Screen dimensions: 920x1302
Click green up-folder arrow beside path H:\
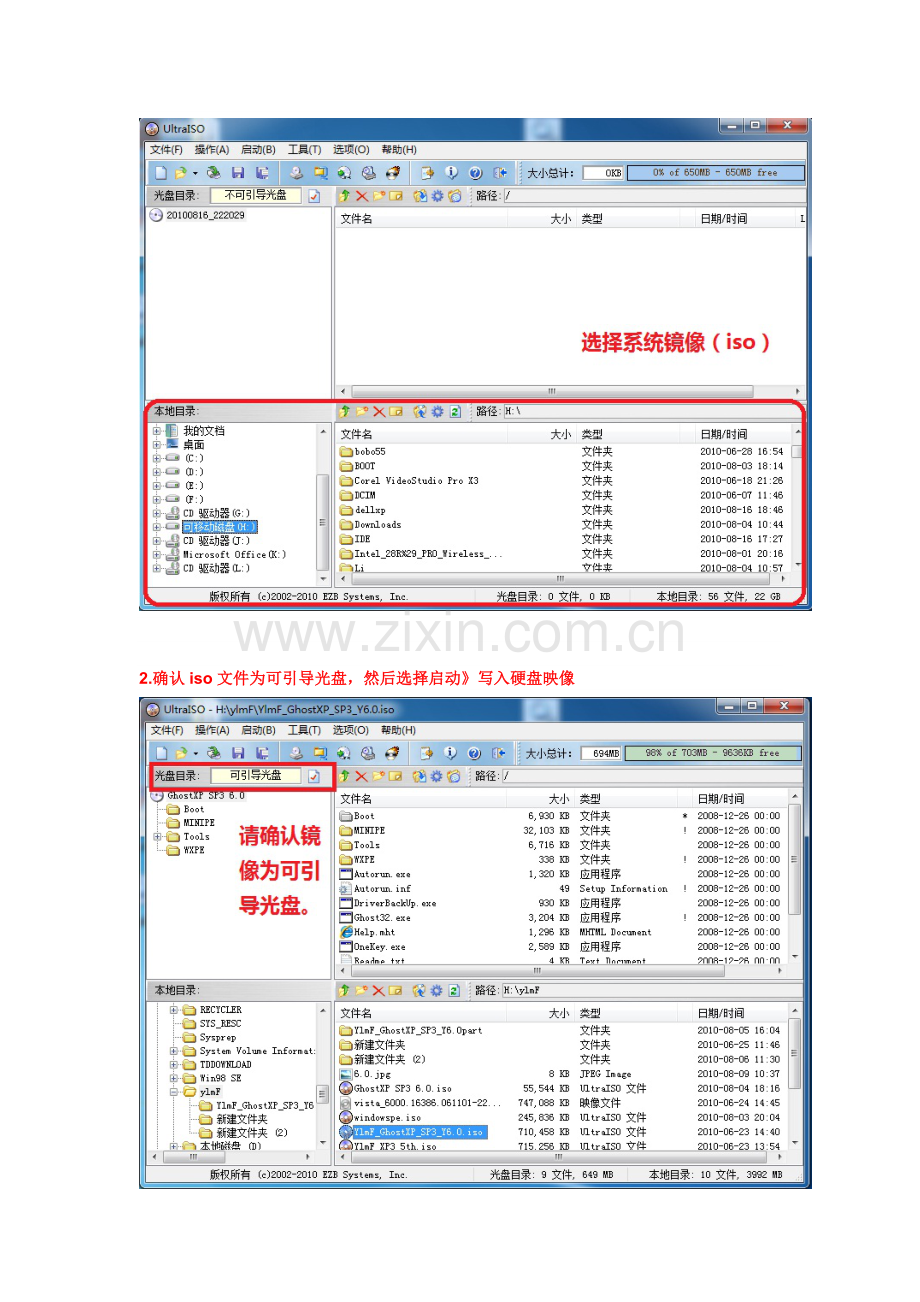coord(345,411)
